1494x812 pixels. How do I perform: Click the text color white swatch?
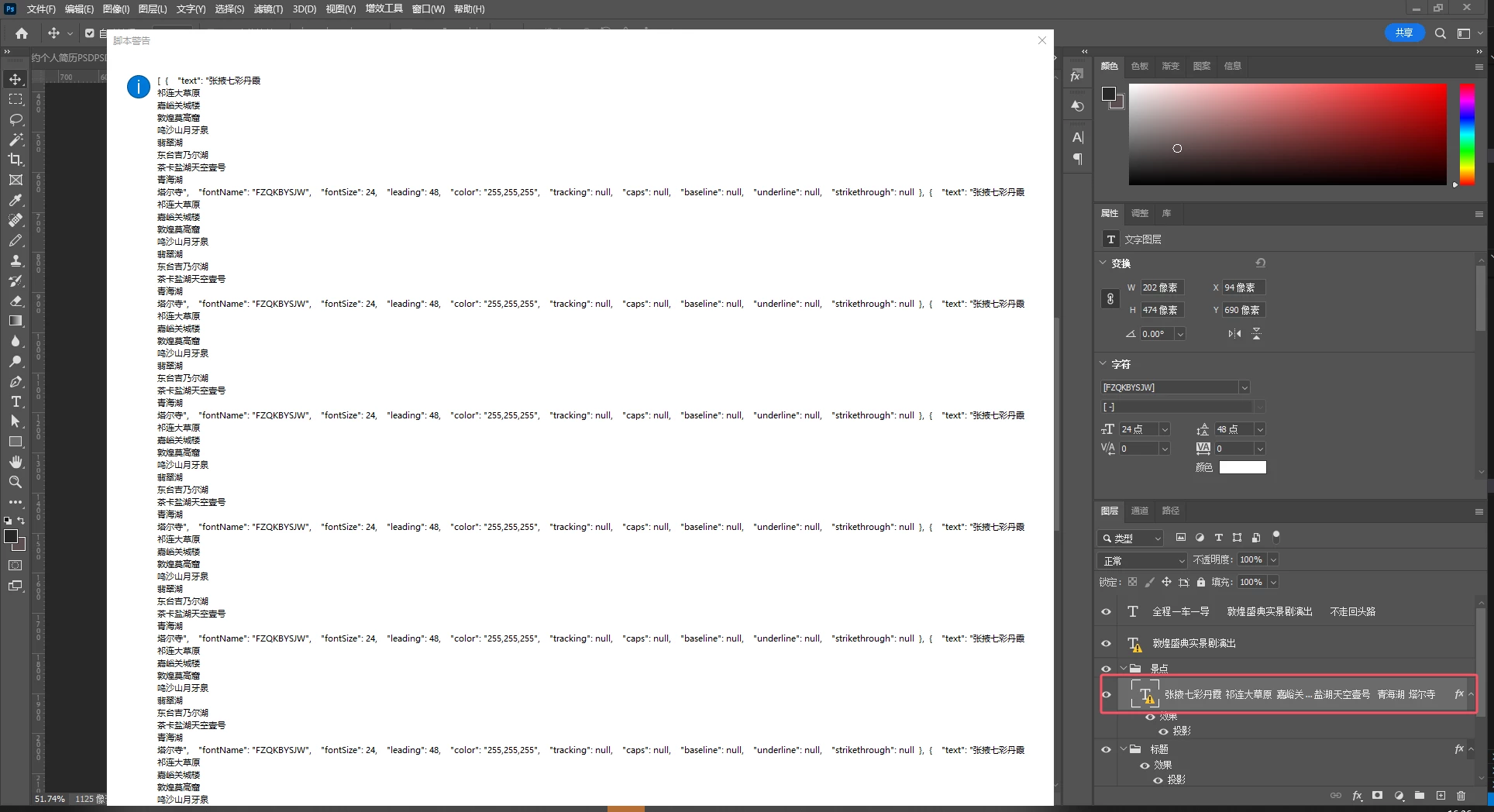tap(1242, 467)
